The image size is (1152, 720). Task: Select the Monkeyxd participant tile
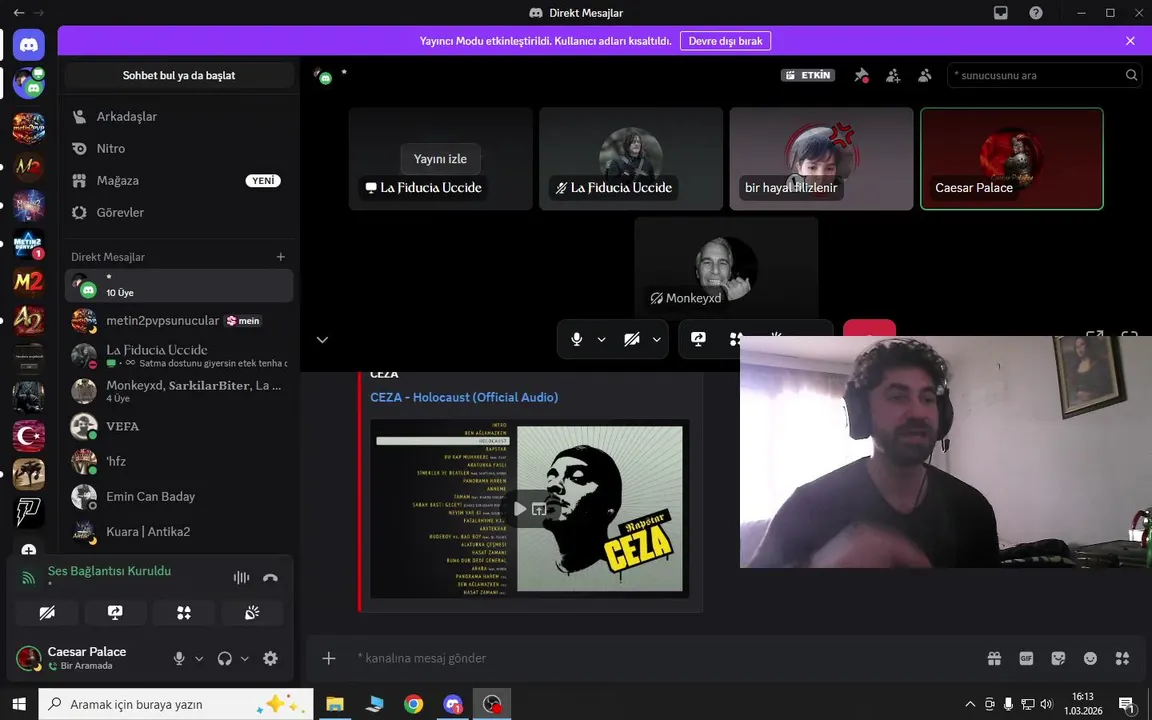point(726,267)
